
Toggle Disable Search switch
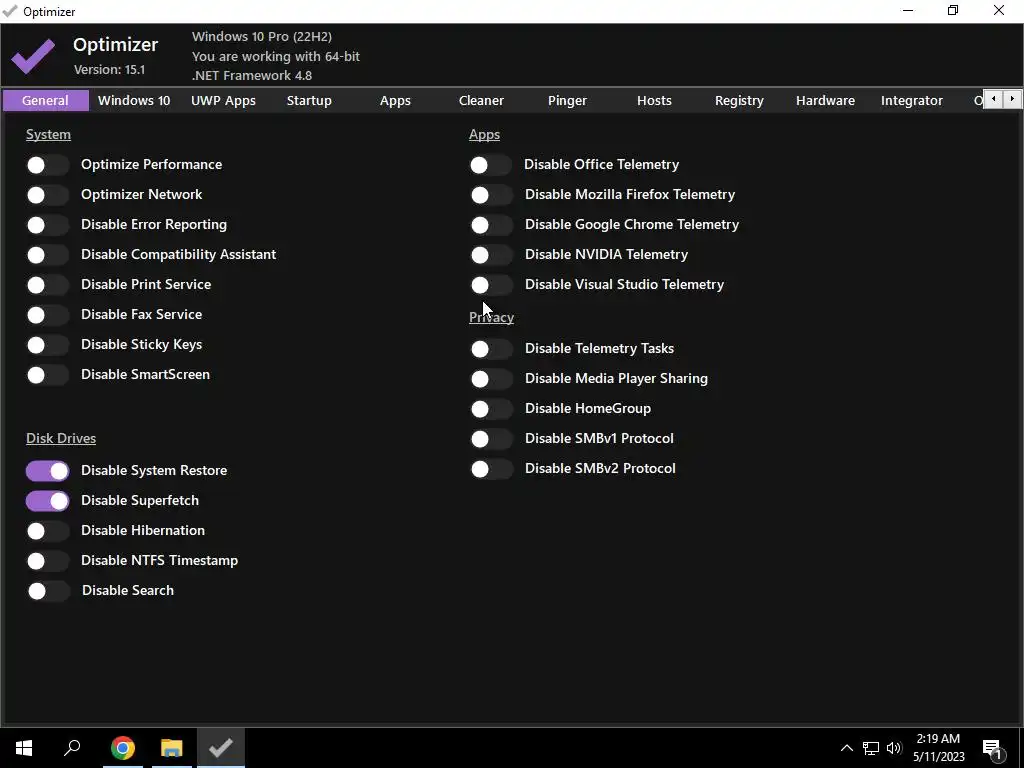(x=48, y=591)
